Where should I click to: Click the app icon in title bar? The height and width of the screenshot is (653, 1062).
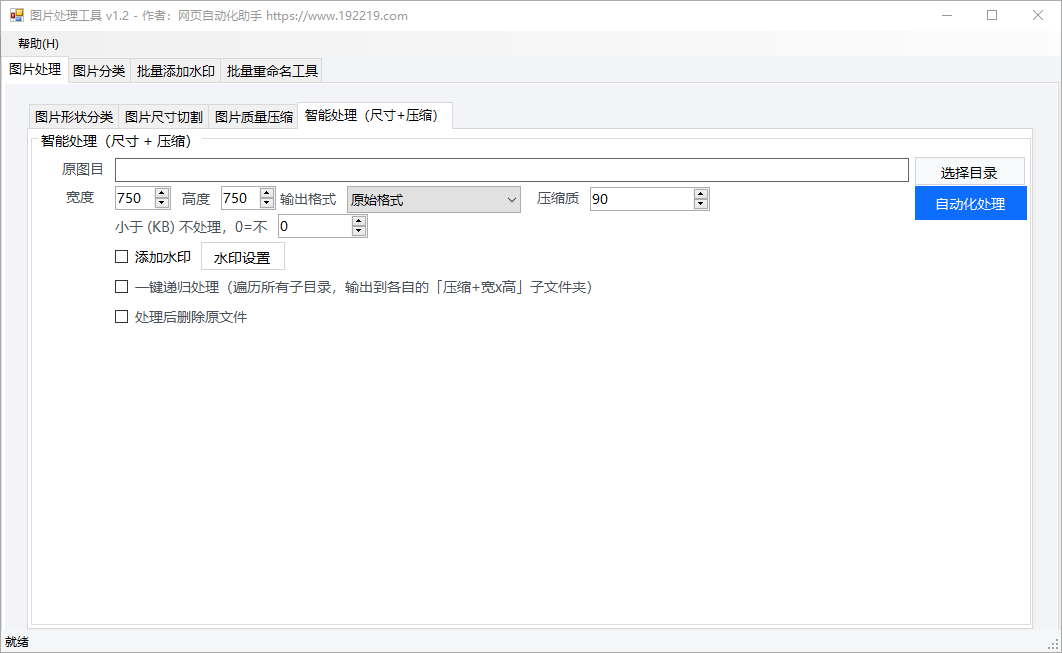[x=16, y=16]
